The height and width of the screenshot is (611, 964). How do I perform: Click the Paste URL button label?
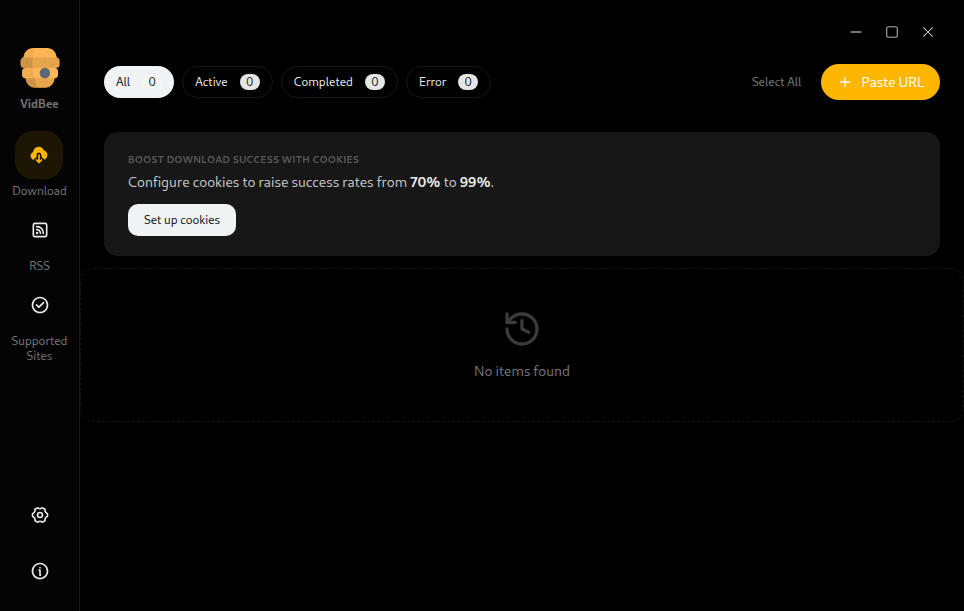pos(892,82)
